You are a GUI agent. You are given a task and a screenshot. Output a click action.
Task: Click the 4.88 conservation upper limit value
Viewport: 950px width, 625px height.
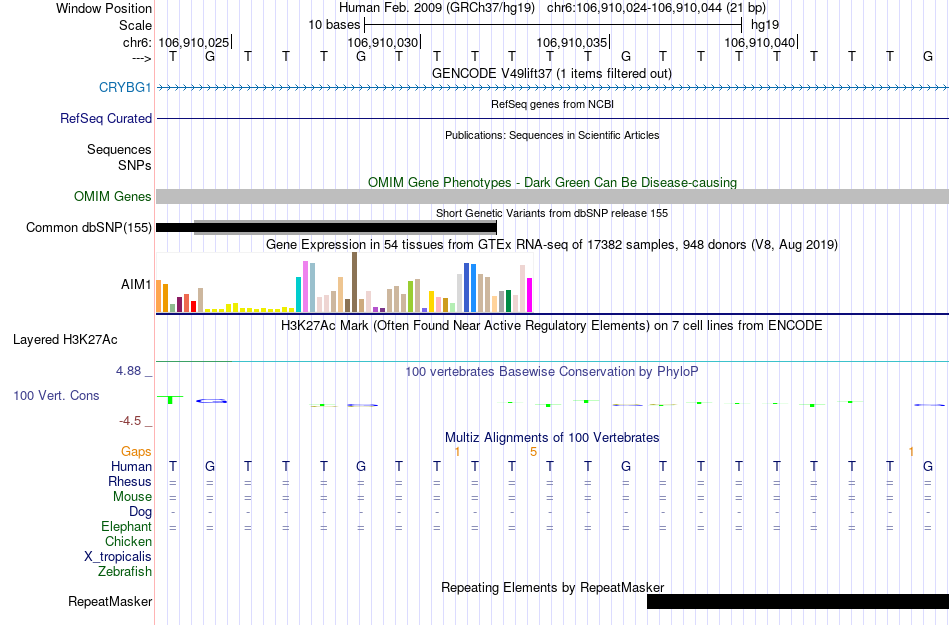128,371
